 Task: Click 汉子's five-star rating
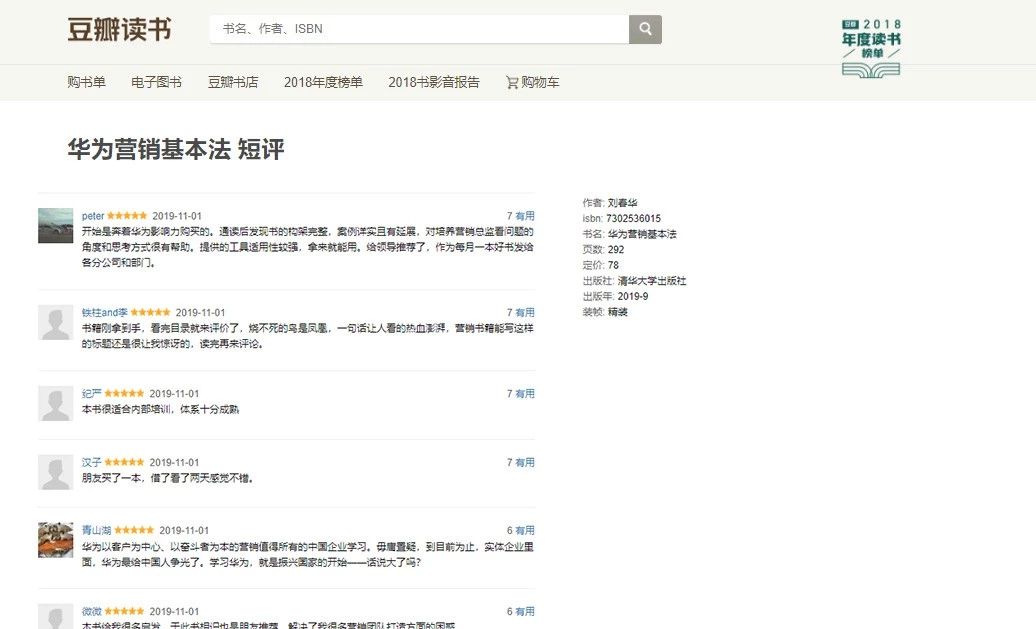tap(124, 462)
